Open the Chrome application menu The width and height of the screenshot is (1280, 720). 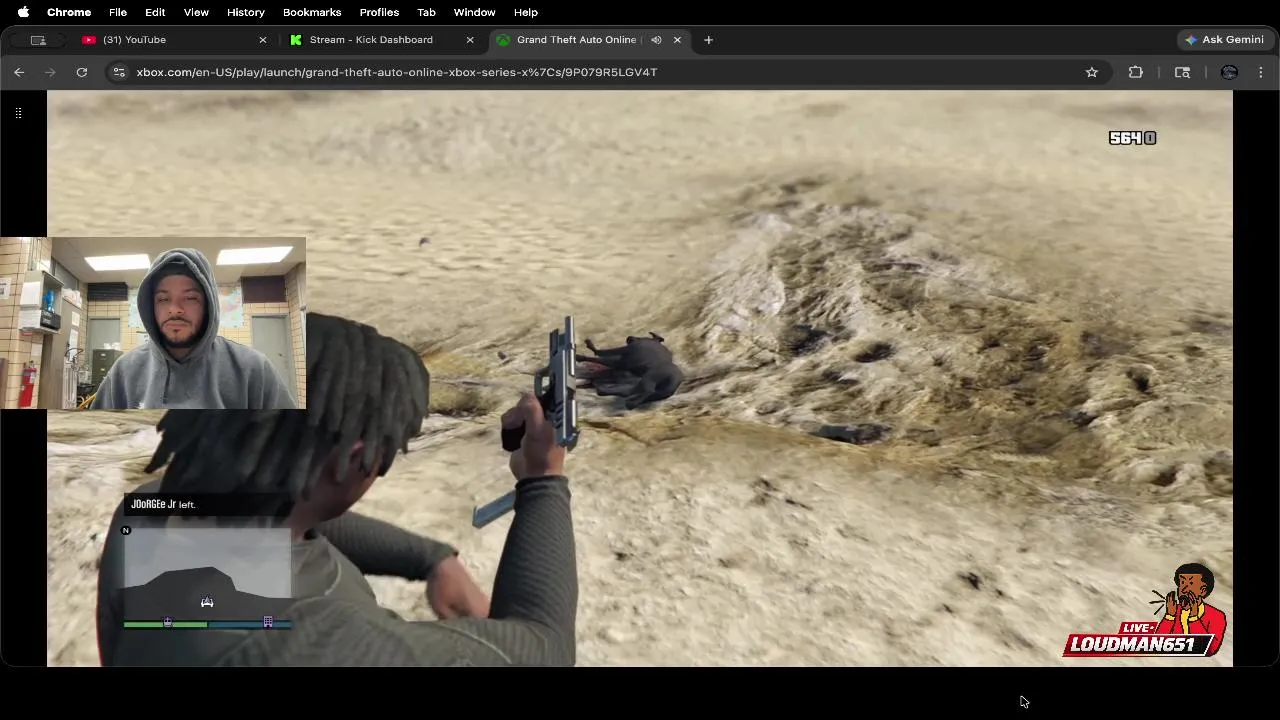pos(69,12)
